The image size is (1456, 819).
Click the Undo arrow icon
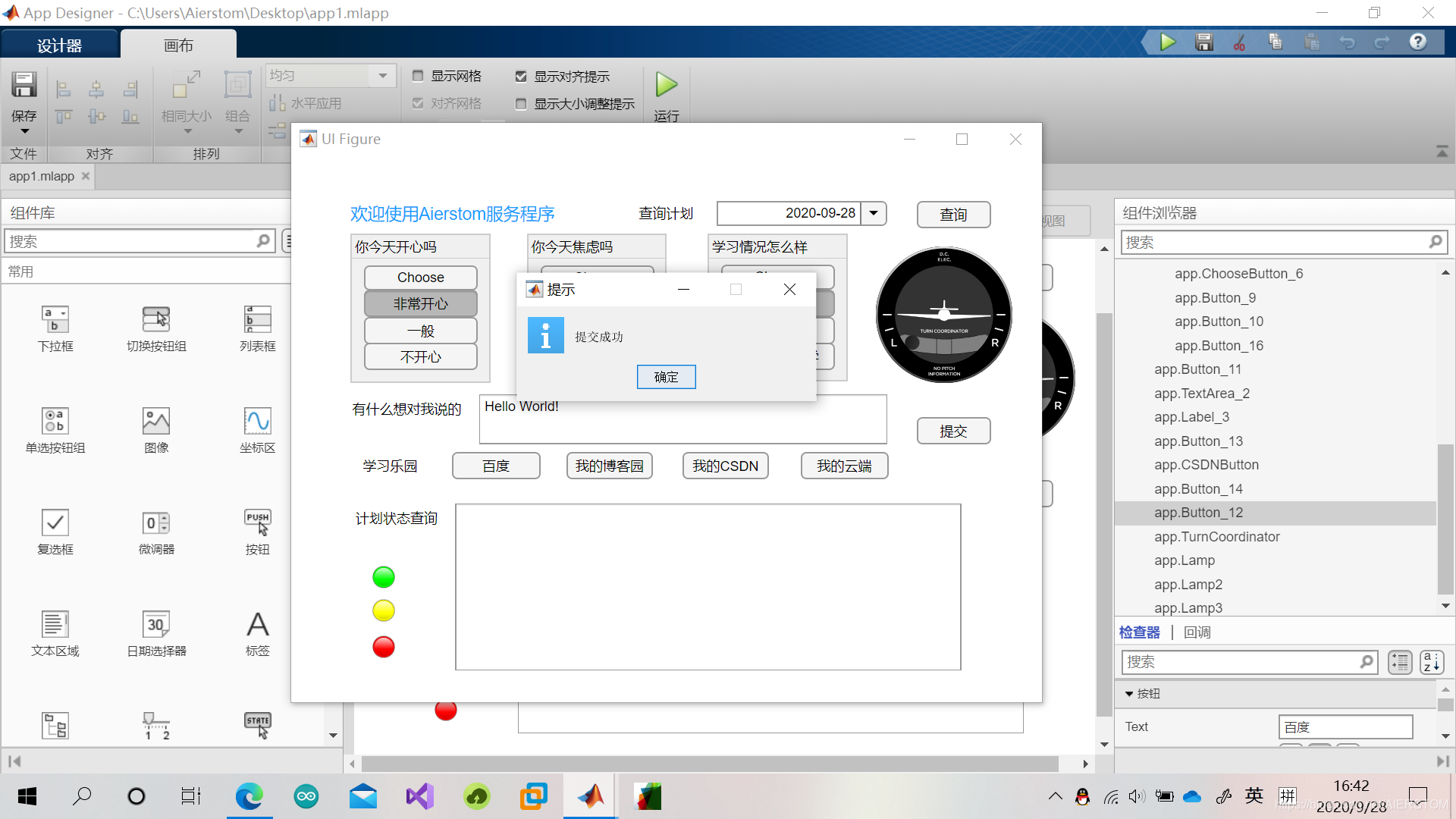point(1348,42)
